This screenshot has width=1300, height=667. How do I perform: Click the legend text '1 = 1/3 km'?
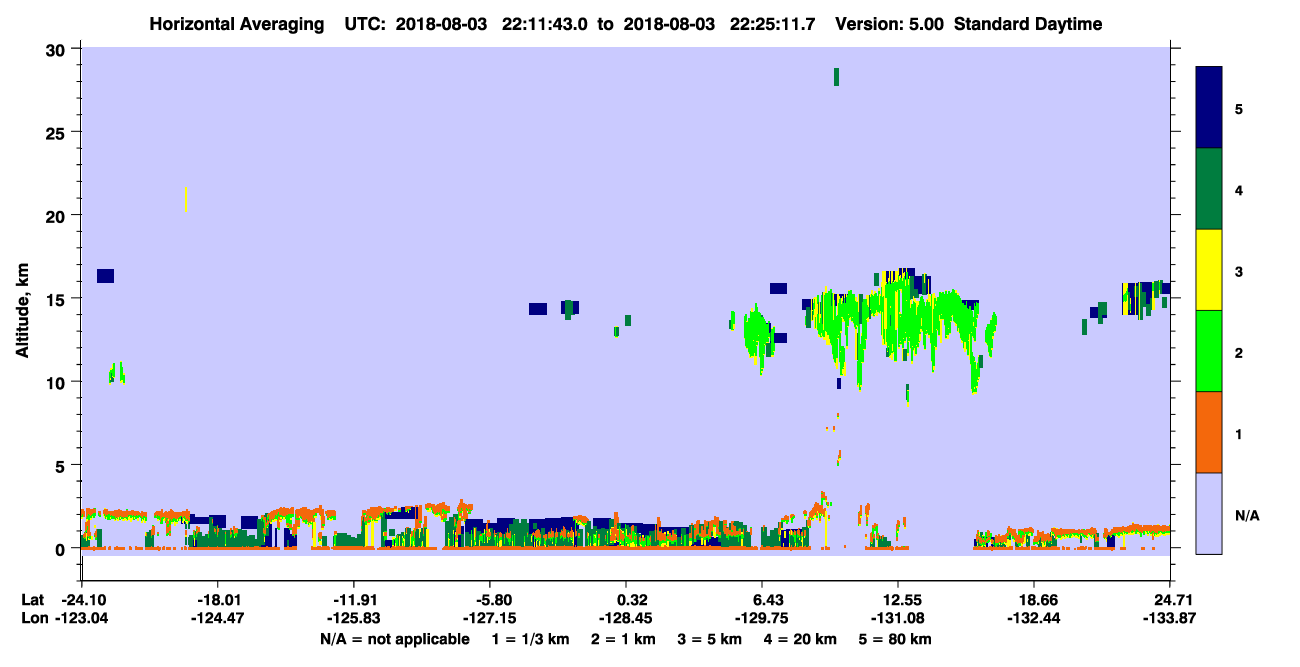click(531, 639)
